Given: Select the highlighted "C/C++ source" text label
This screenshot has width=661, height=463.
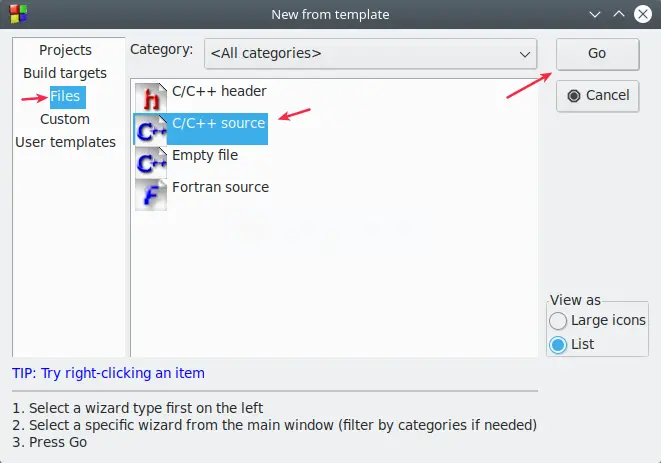Looking at the screenshot, I should (218, 123).
